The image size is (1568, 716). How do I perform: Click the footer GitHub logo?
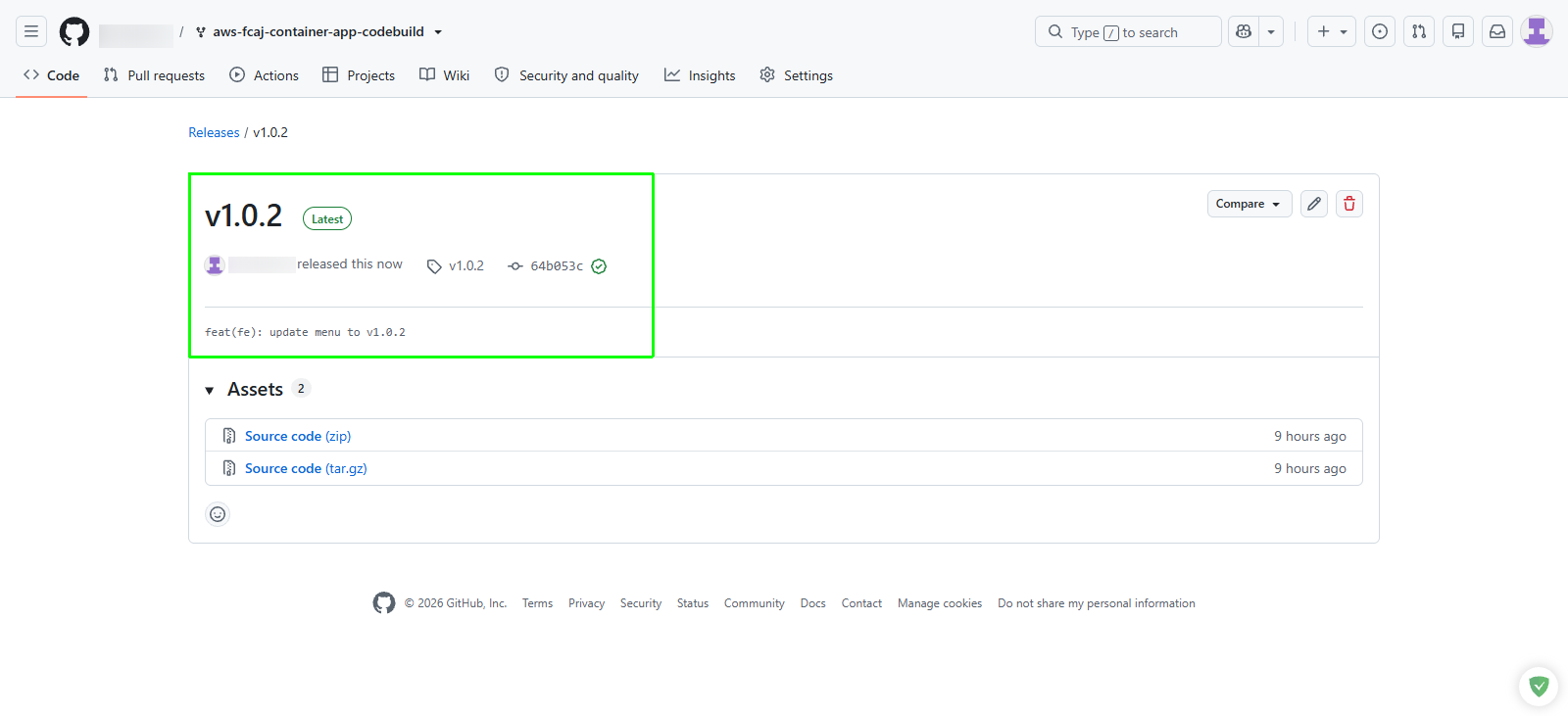pyautogui.click(x=384, y=602)
